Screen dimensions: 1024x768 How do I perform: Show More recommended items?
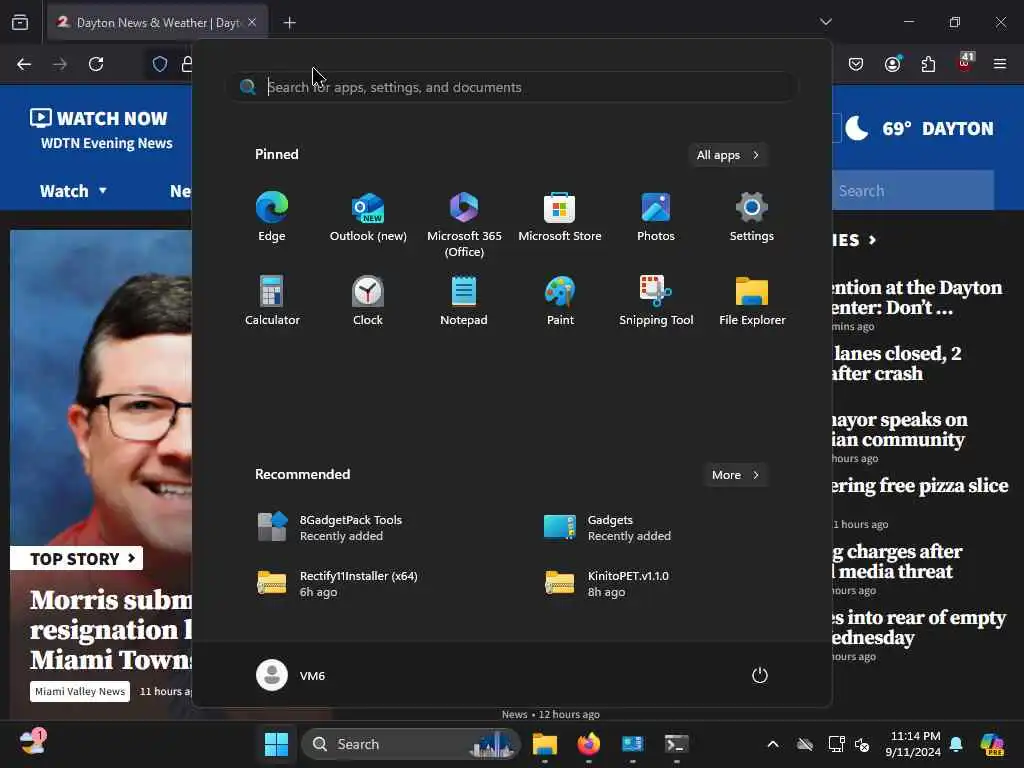(x=735, y=475)
